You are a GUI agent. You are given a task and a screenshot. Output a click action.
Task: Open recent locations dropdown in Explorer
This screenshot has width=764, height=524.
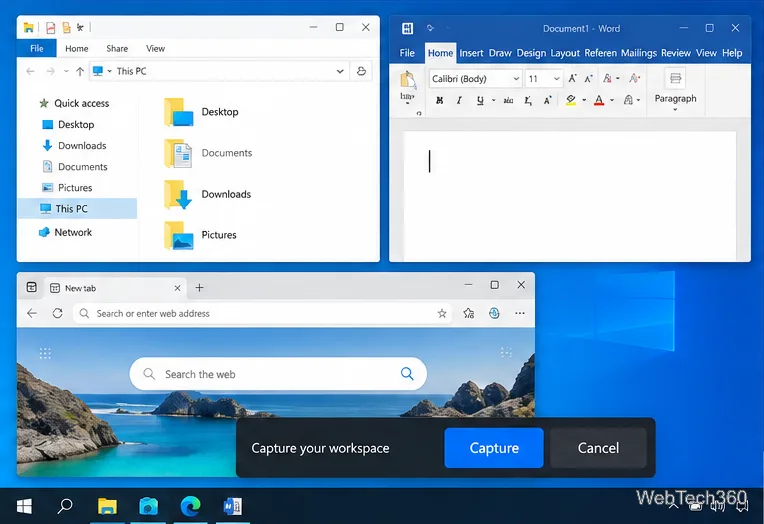pos(66,71)
